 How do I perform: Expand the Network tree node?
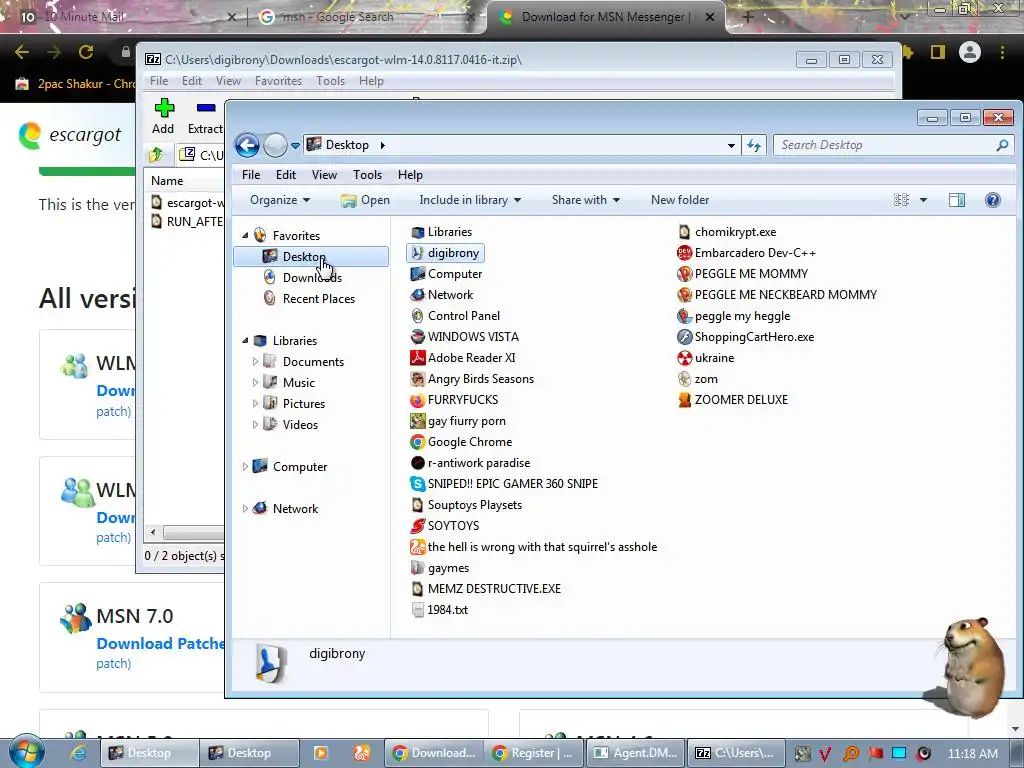pos(245,508)
